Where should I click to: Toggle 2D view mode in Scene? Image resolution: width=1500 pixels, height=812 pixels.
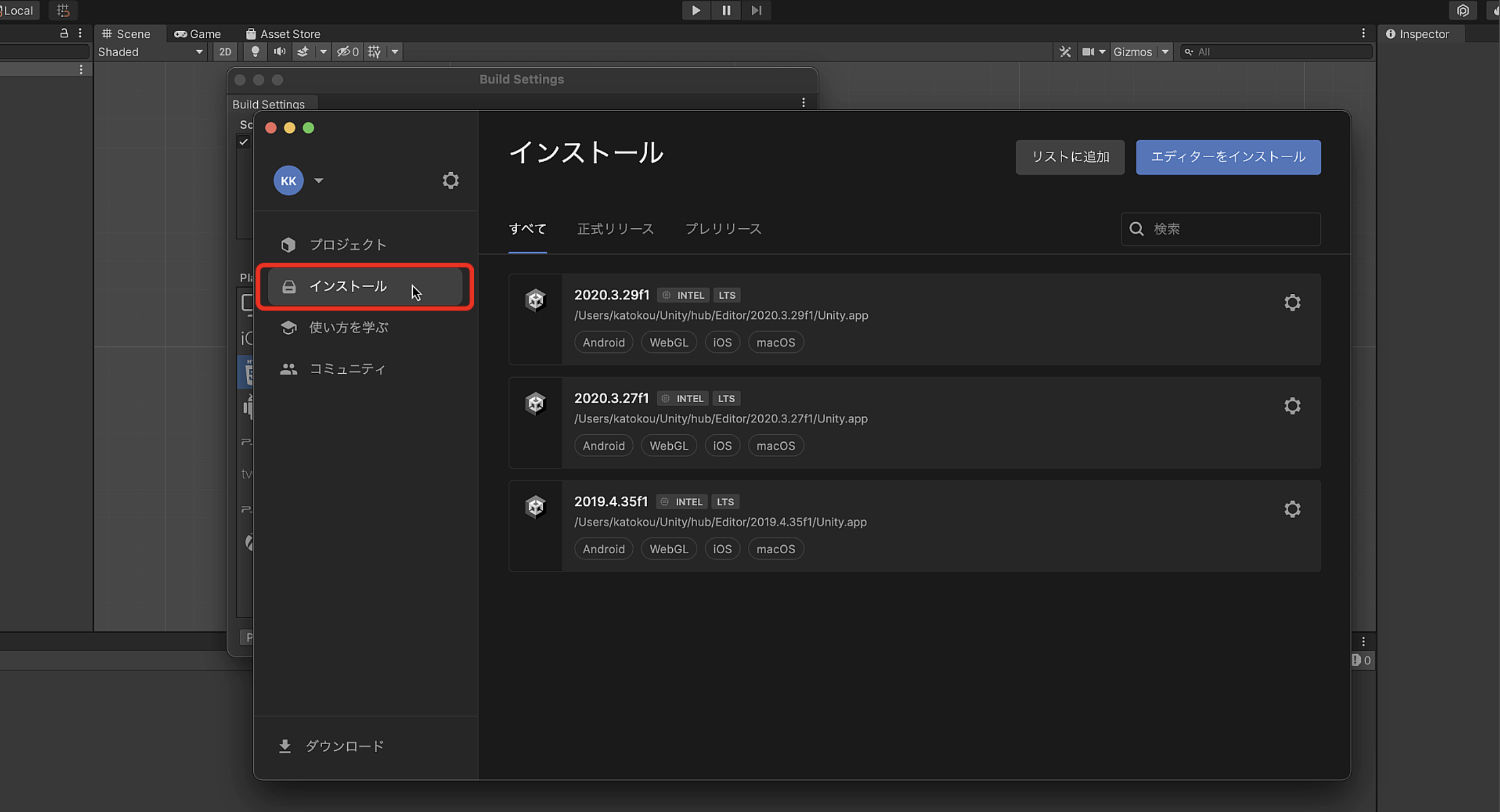click(x=225, y=52)
